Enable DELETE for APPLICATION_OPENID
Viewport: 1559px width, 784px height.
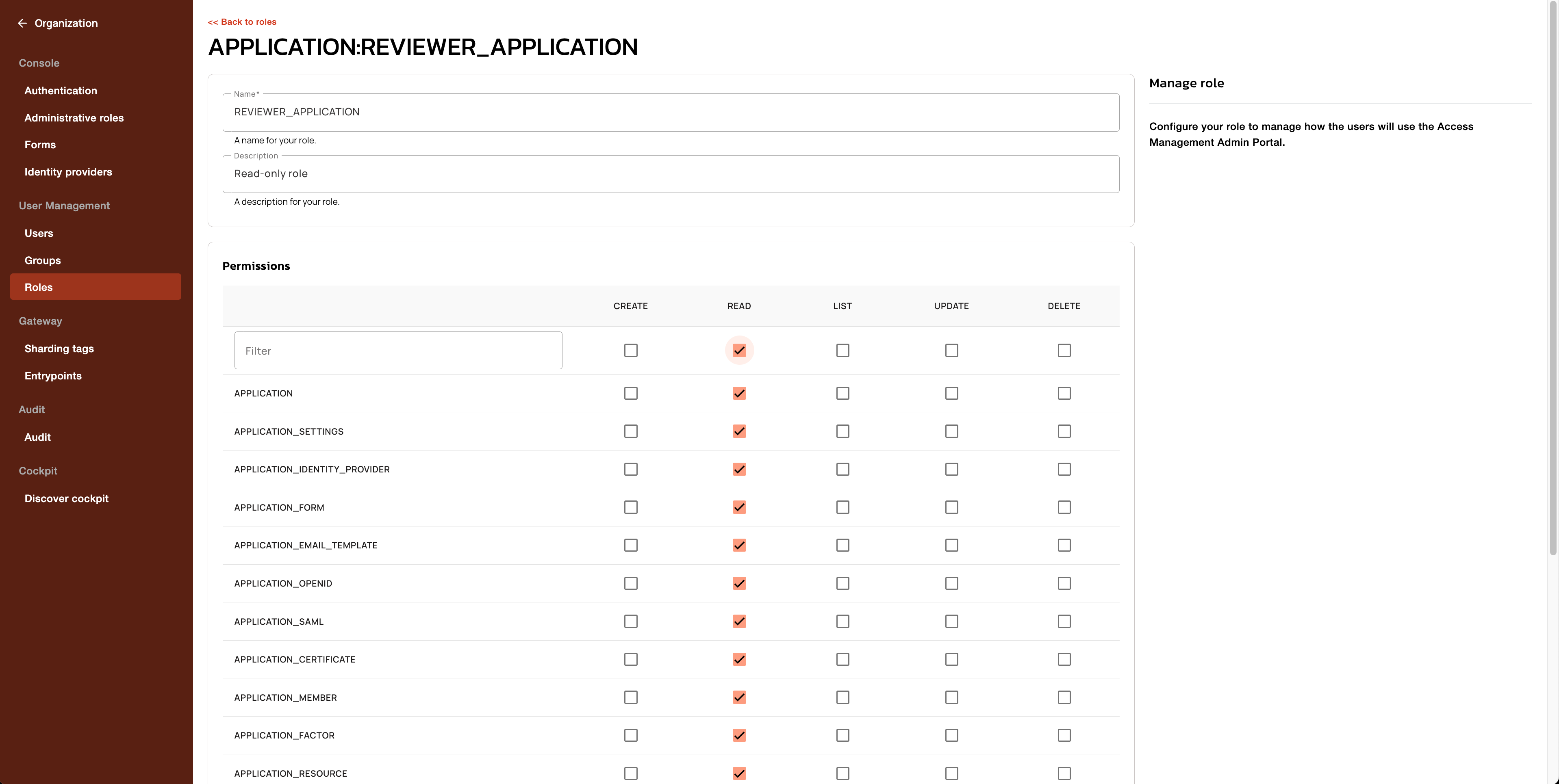tap(1064, 583)
